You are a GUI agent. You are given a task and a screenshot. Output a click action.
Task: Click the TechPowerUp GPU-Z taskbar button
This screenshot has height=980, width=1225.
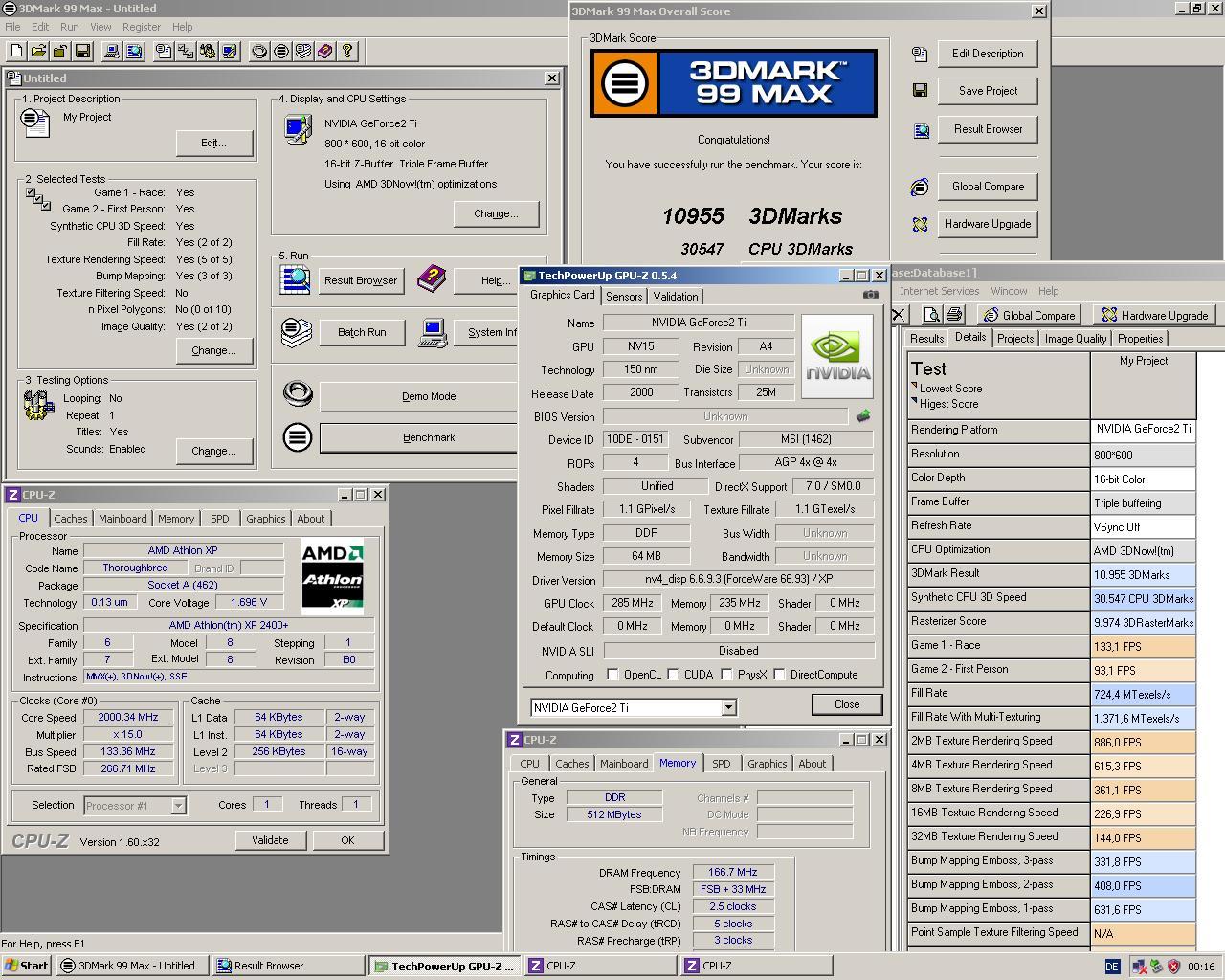click(x=444, y=966)
